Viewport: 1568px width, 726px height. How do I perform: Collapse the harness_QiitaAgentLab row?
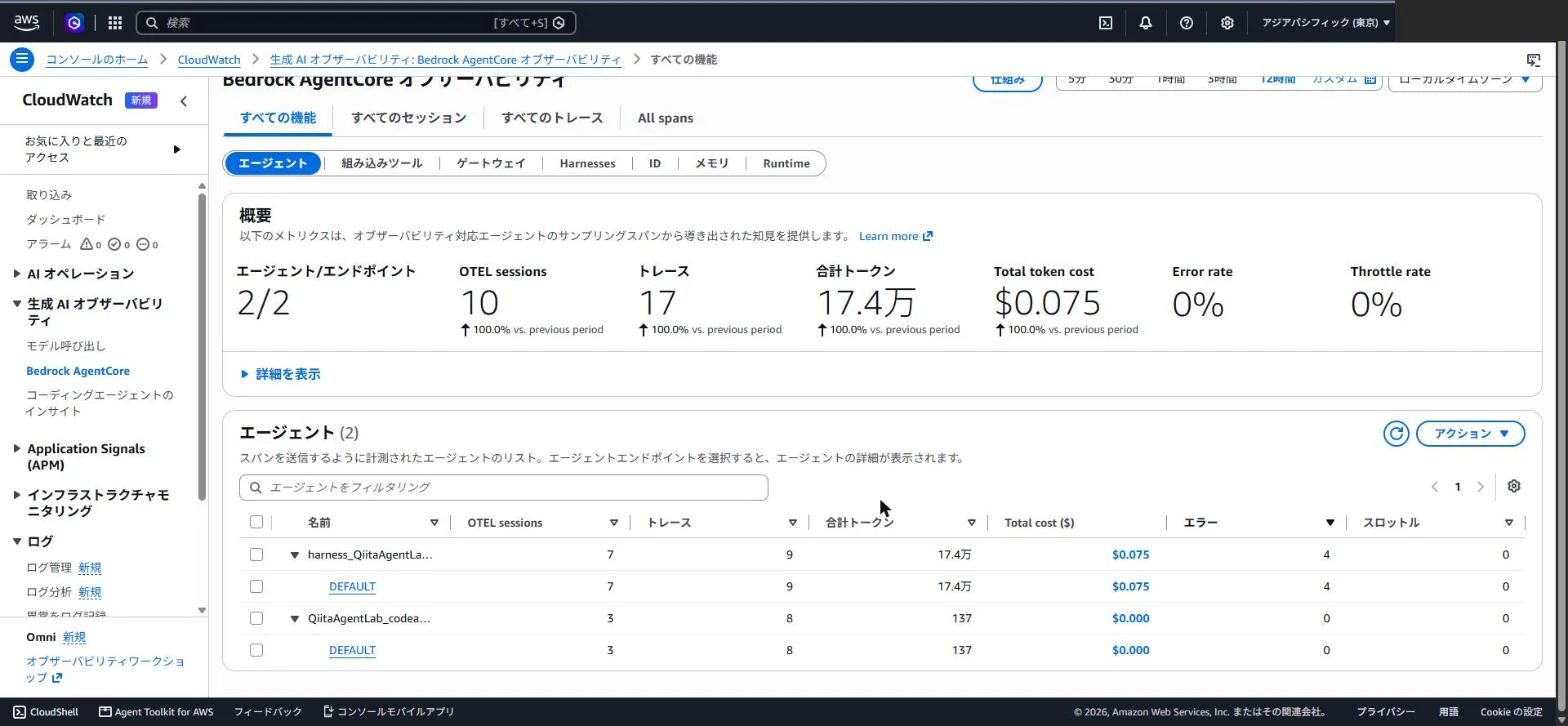pyautogui.click(x=295, y=555)
